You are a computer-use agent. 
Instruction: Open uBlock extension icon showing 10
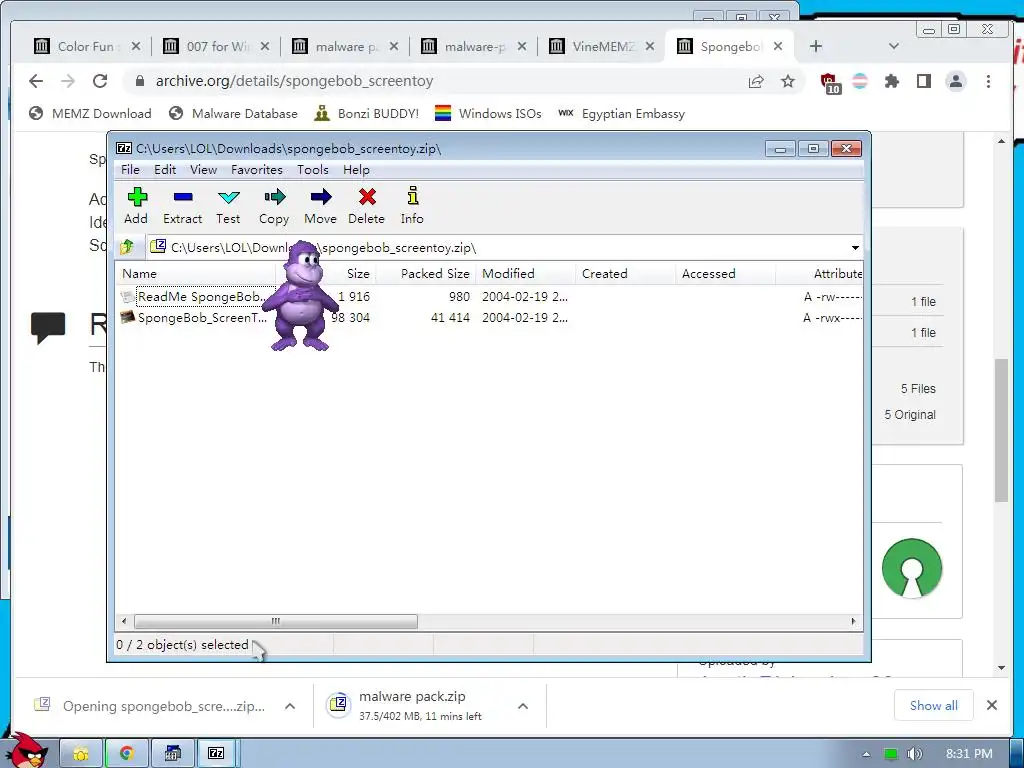click(830, 82)
